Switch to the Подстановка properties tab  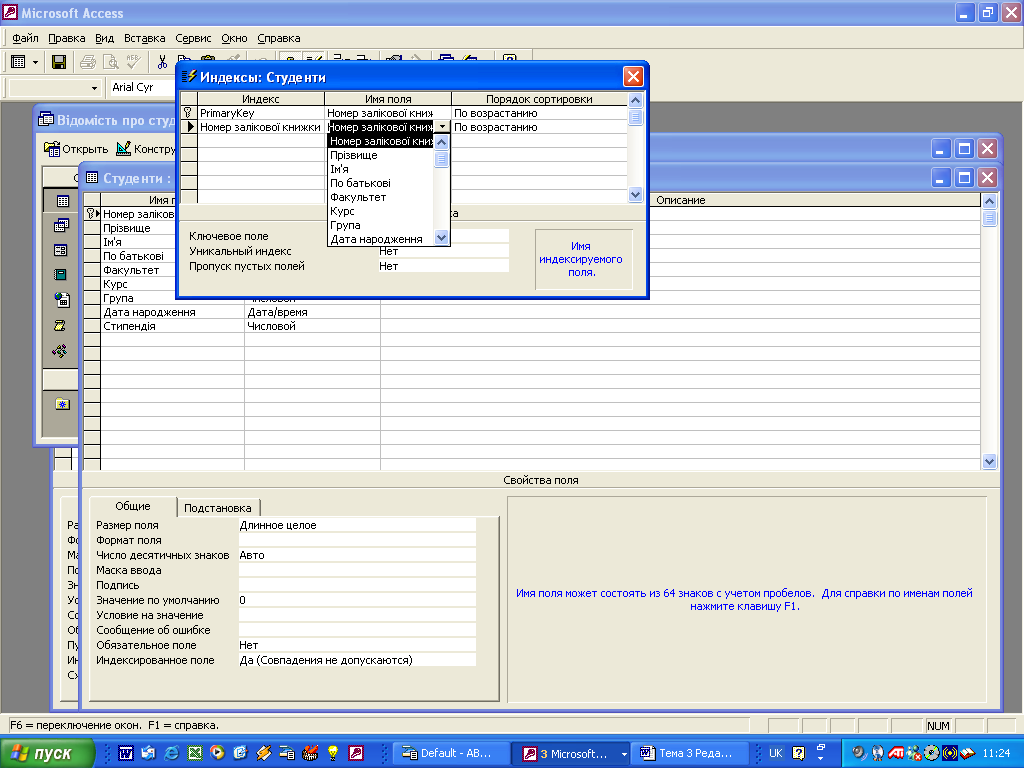pos(217,507)
